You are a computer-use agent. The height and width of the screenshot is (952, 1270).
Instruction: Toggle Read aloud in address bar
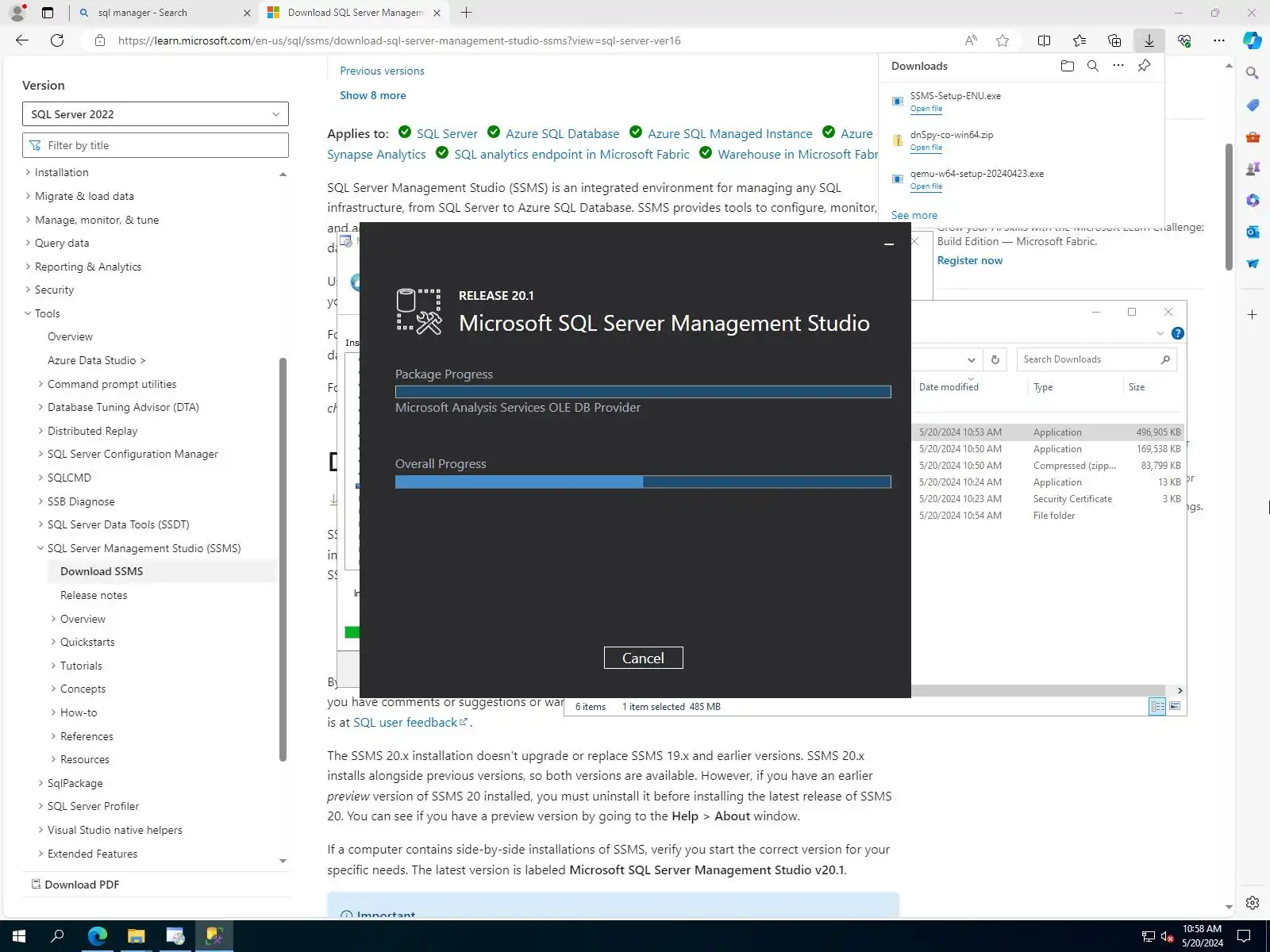[x=971, y=40]
